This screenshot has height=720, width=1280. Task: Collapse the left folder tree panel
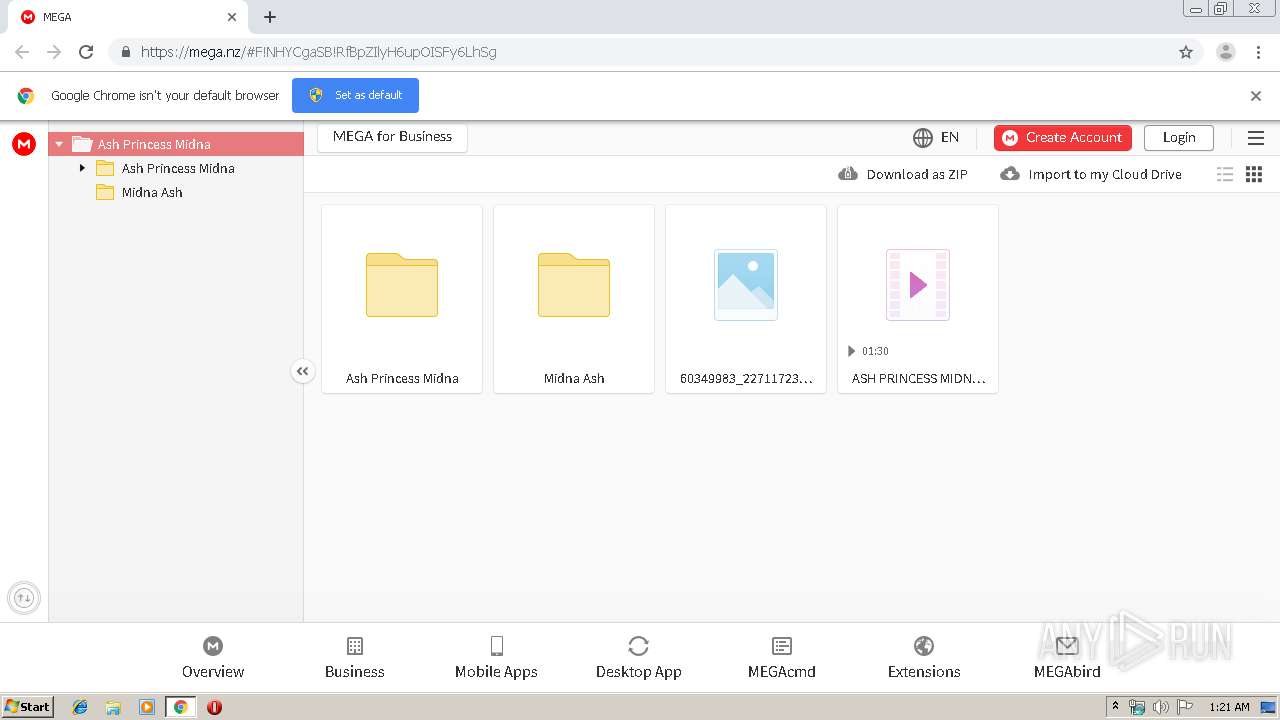click(x=302, y=371)
